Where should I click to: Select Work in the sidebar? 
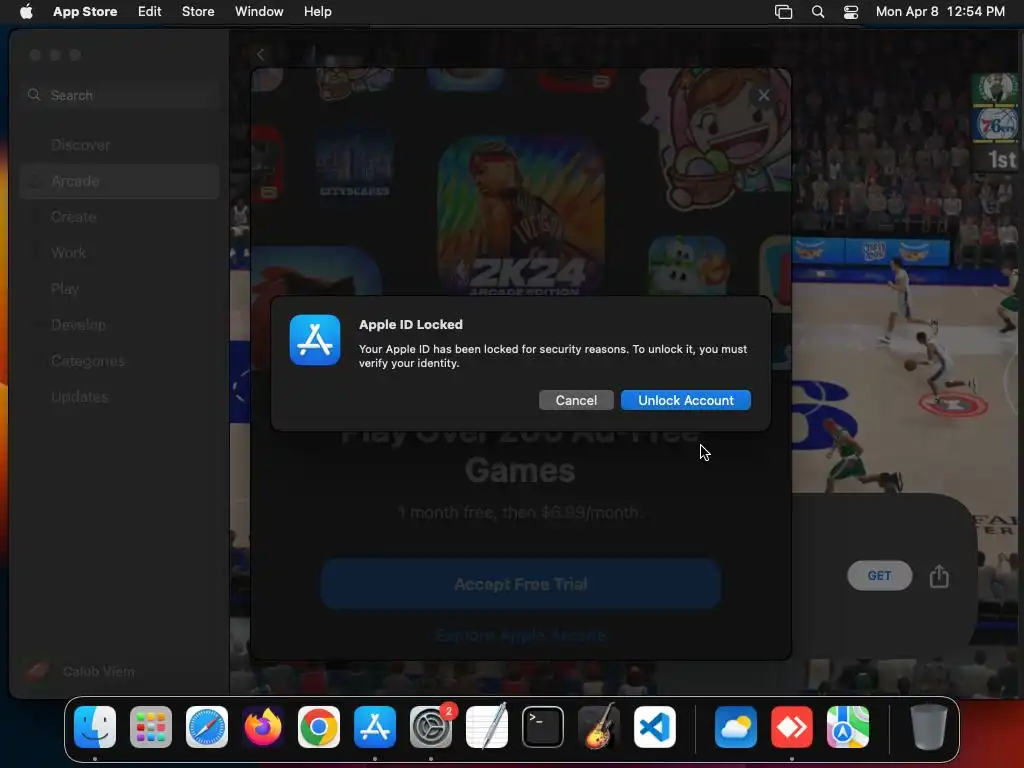pos(120,253)
